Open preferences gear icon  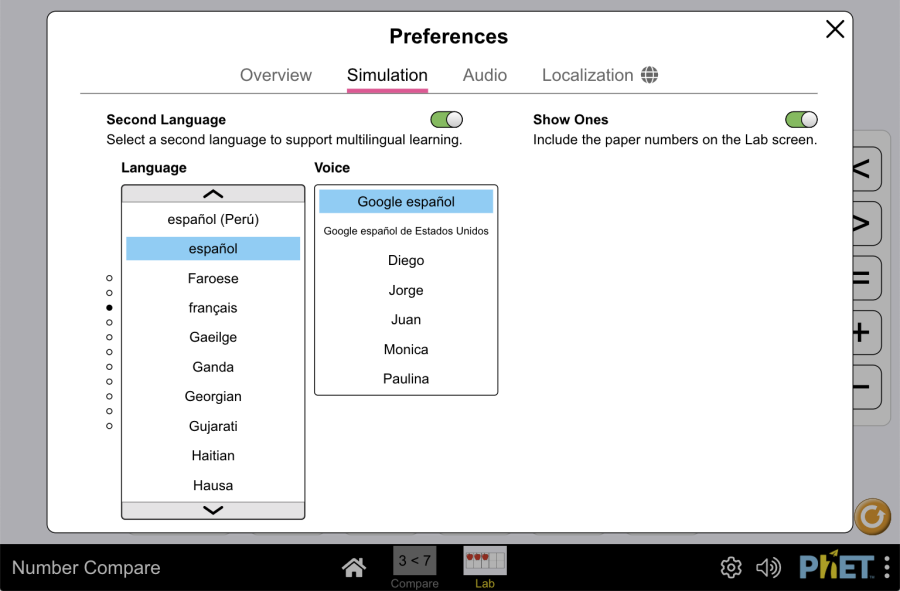731,568
